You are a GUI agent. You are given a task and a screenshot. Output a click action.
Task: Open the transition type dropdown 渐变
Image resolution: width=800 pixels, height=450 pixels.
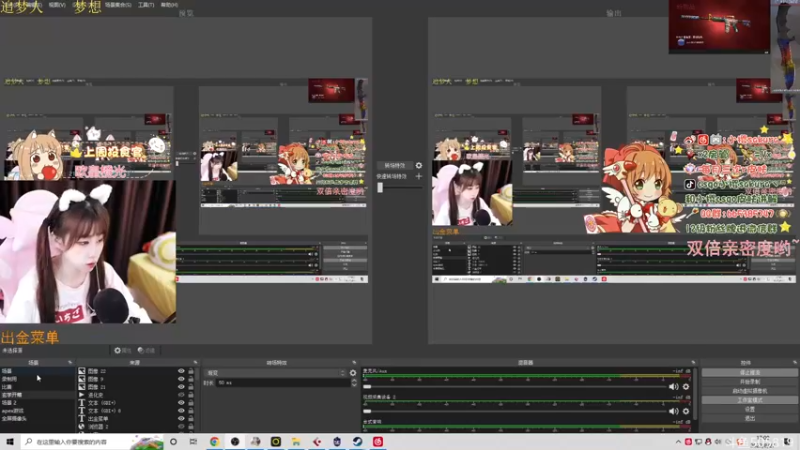coord(276,373)
